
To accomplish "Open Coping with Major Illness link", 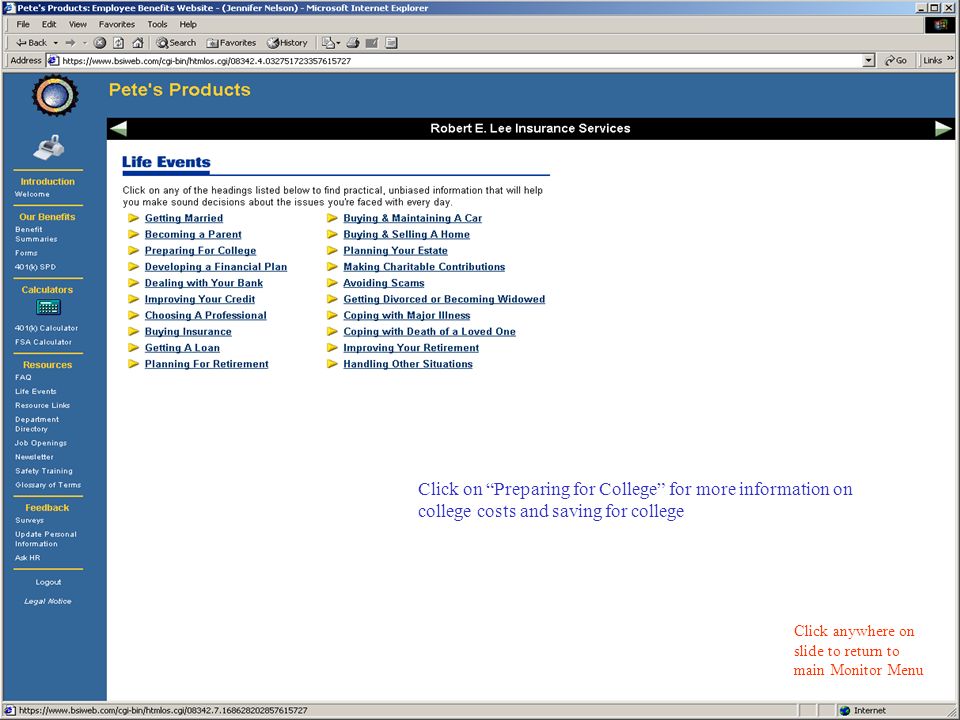I will coord(407,315).
